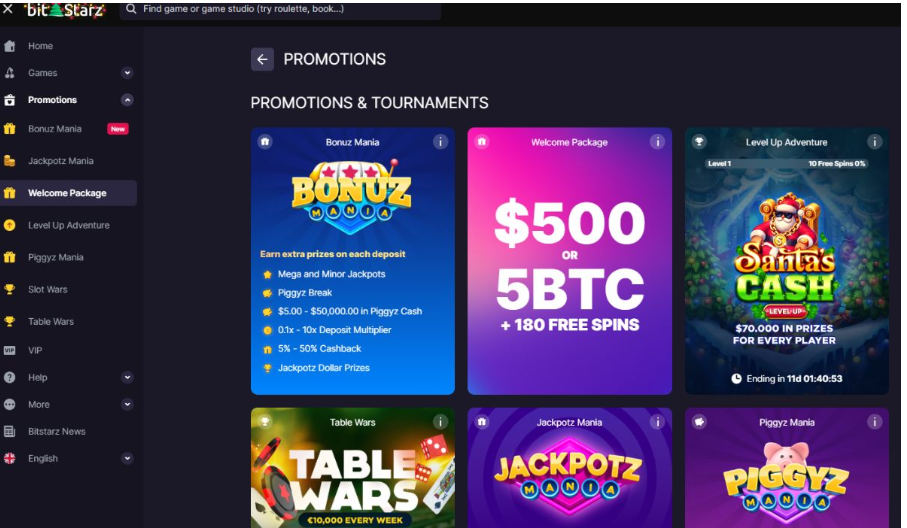Expand the Help submenu chevron
Image resolution: width=907 pixels, height=528 pixels.
127,378
